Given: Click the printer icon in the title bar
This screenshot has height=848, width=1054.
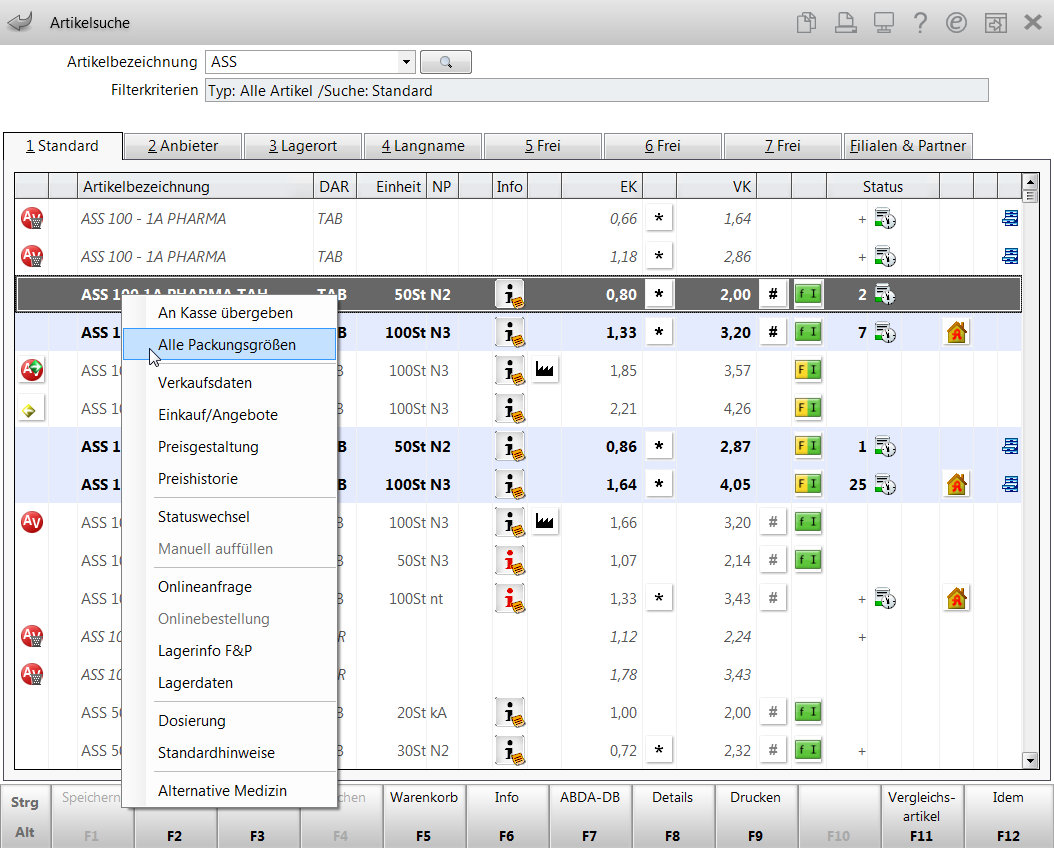Looking at the screenshot, I should click(x=845, y=22).
